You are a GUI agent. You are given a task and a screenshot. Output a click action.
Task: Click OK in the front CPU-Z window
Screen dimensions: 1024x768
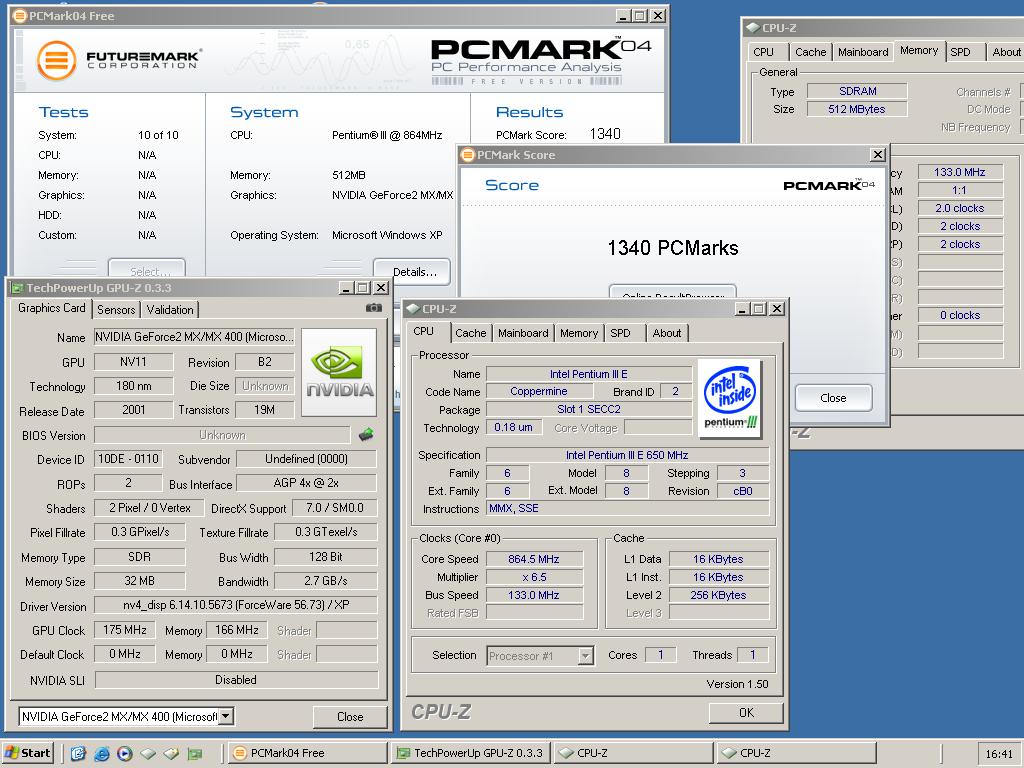coord(746,712)
